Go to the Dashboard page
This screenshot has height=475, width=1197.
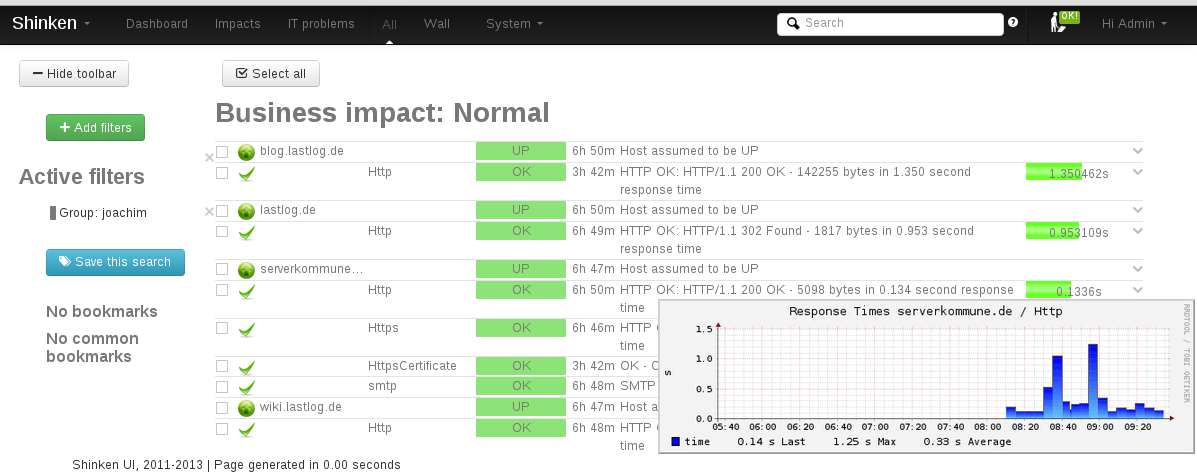[x=157, y=23]
